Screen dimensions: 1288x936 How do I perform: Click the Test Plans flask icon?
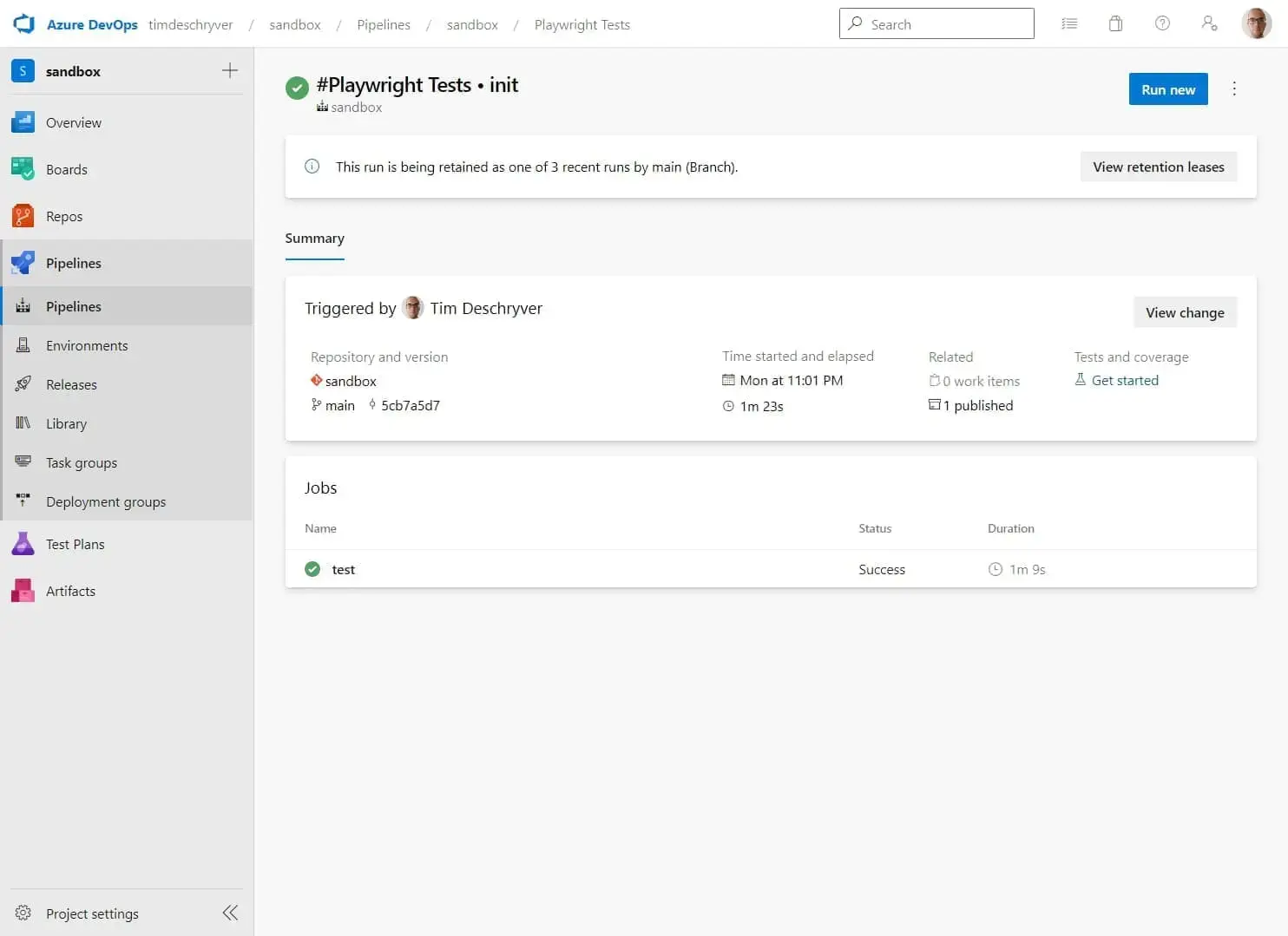[23, 544]
